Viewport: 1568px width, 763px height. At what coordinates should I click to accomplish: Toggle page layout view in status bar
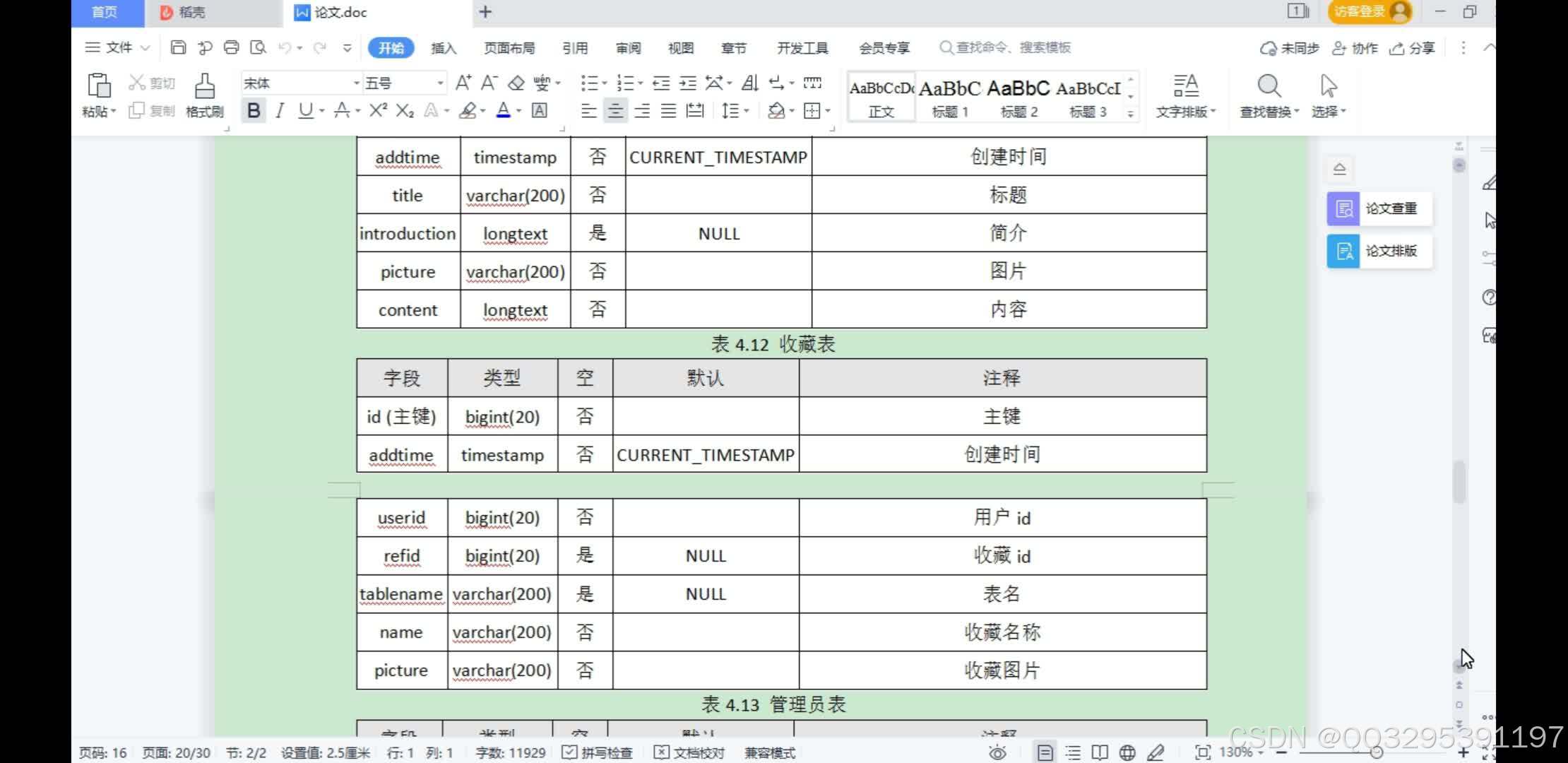(x=1045, y=752)
